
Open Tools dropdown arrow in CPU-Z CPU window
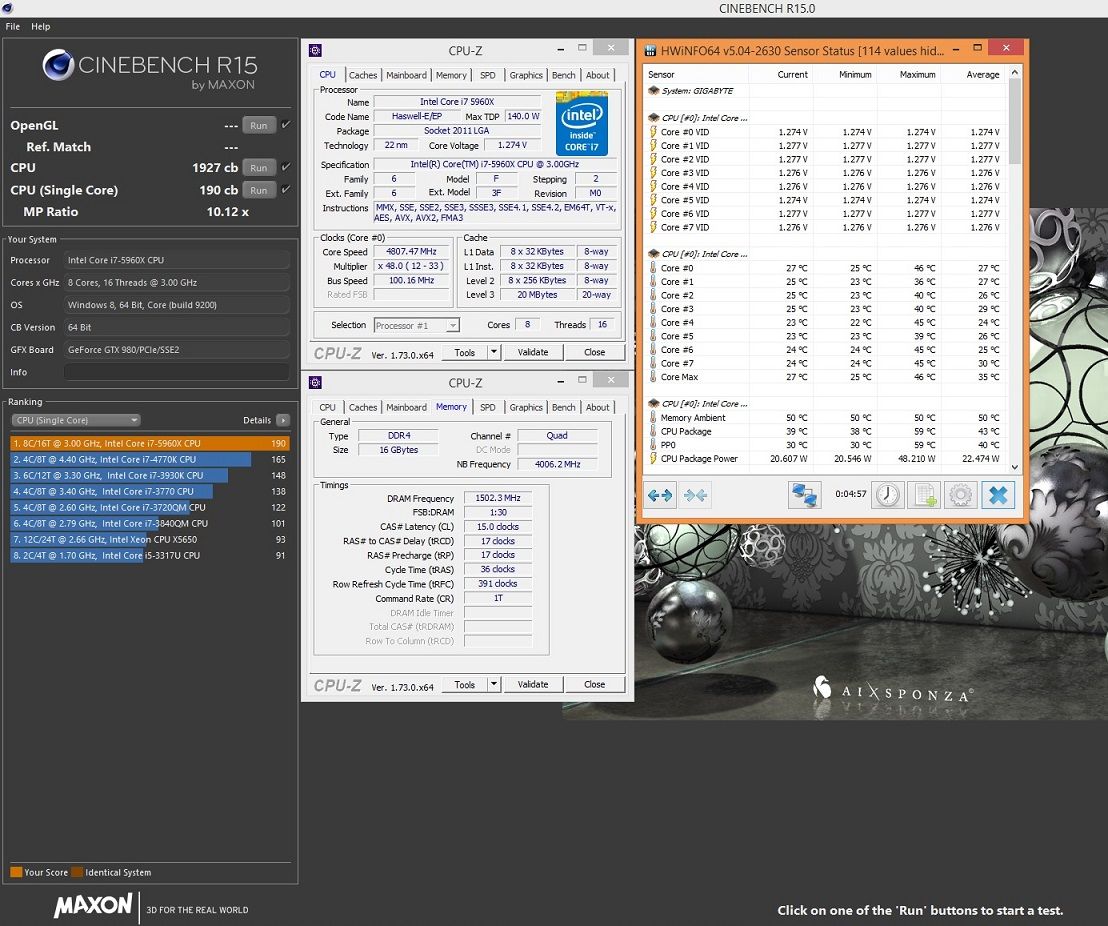click(x=494, y=352)
